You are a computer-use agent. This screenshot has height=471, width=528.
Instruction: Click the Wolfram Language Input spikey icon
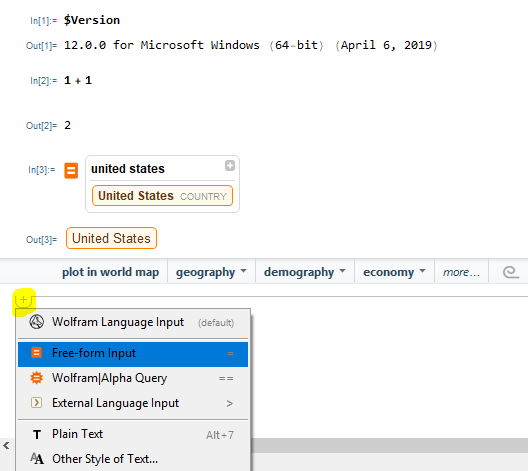[36, 322]
